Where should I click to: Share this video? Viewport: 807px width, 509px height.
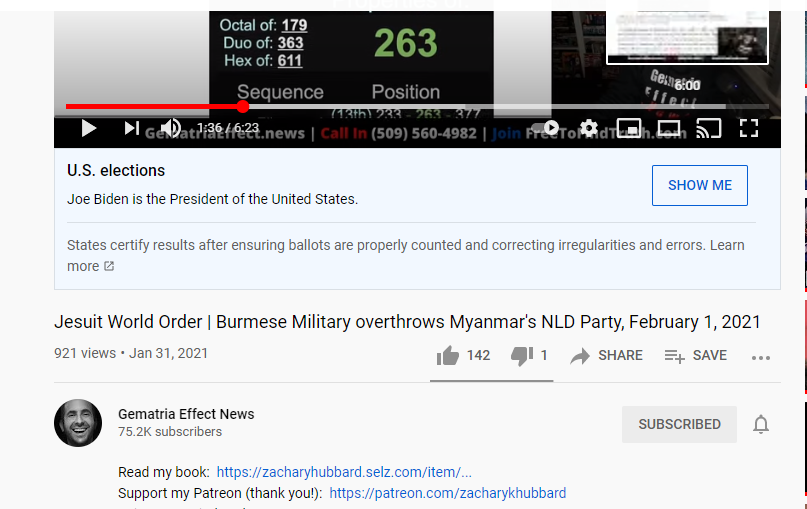(x=607, y=356)
